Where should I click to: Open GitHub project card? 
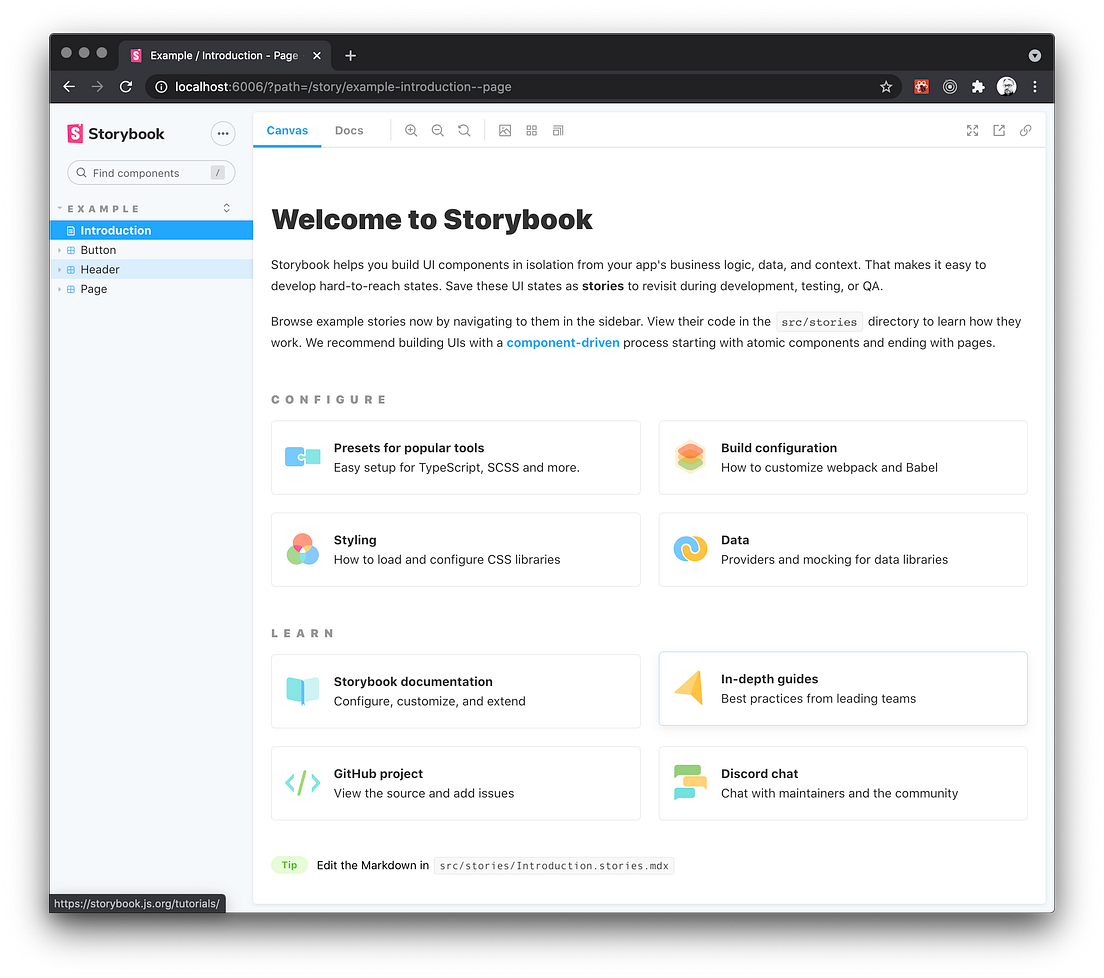456,784
